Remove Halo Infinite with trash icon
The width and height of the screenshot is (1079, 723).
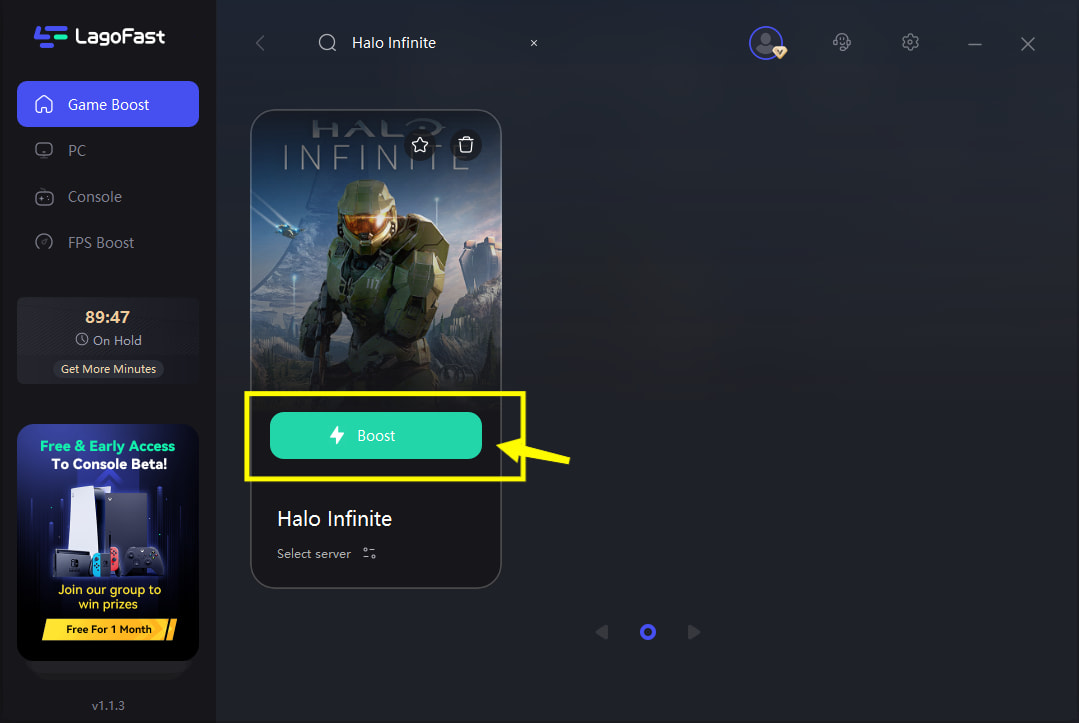point(466,145)
